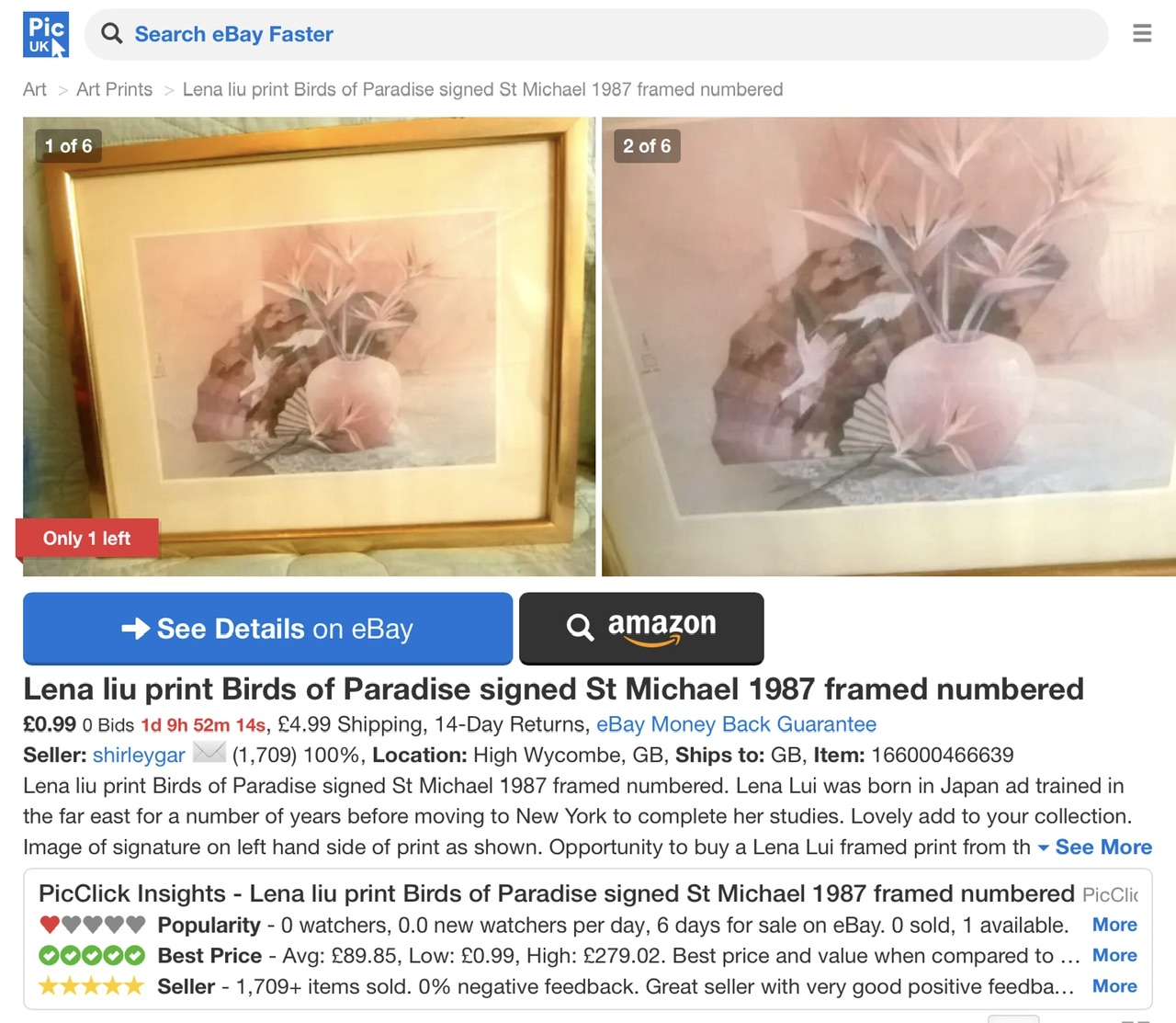Type in the Search eBay Faster field
The image size is (1176, 1023).
(606, 34)
